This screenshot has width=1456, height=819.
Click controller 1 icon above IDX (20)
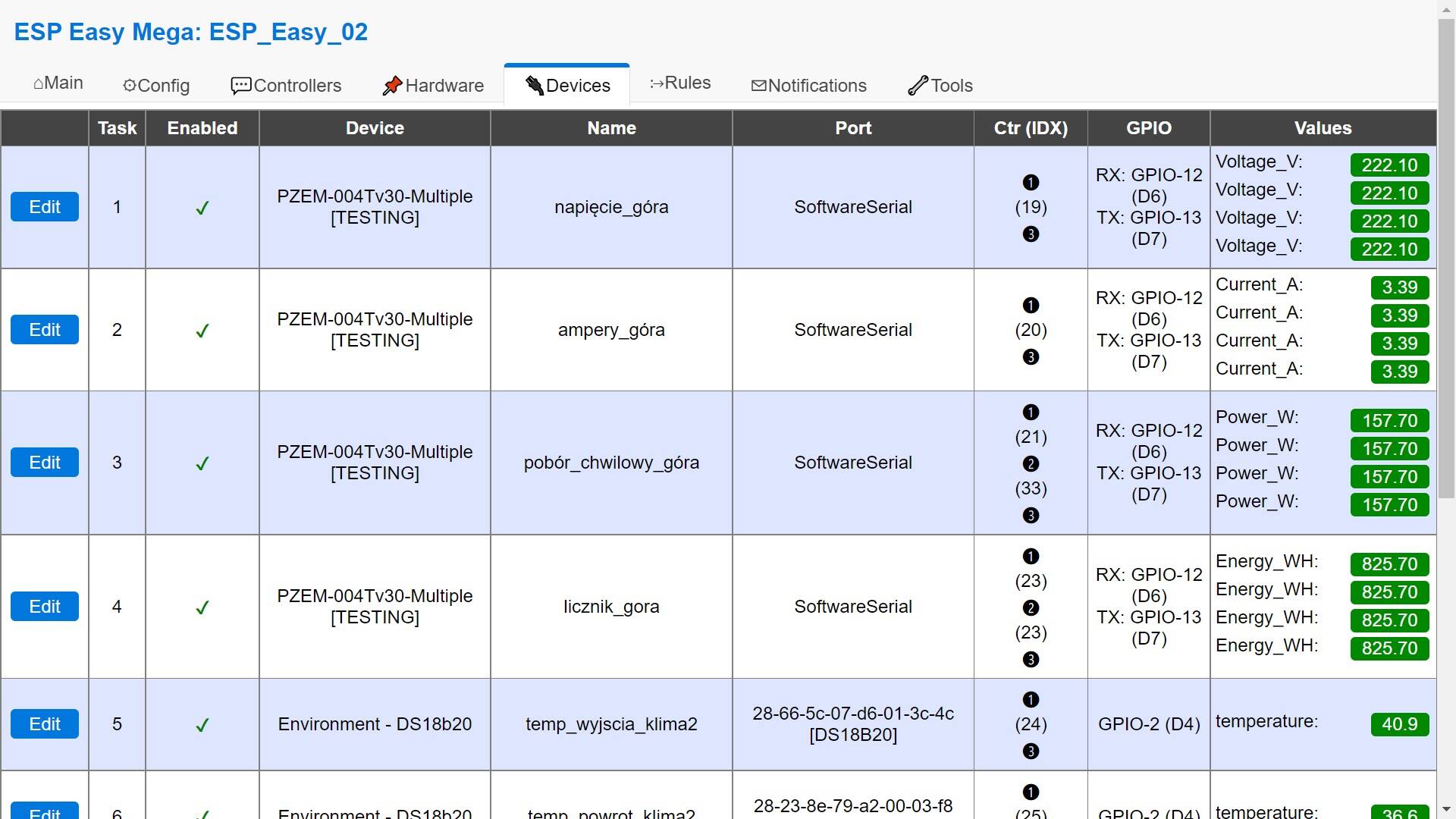[x=1031, y=305]
